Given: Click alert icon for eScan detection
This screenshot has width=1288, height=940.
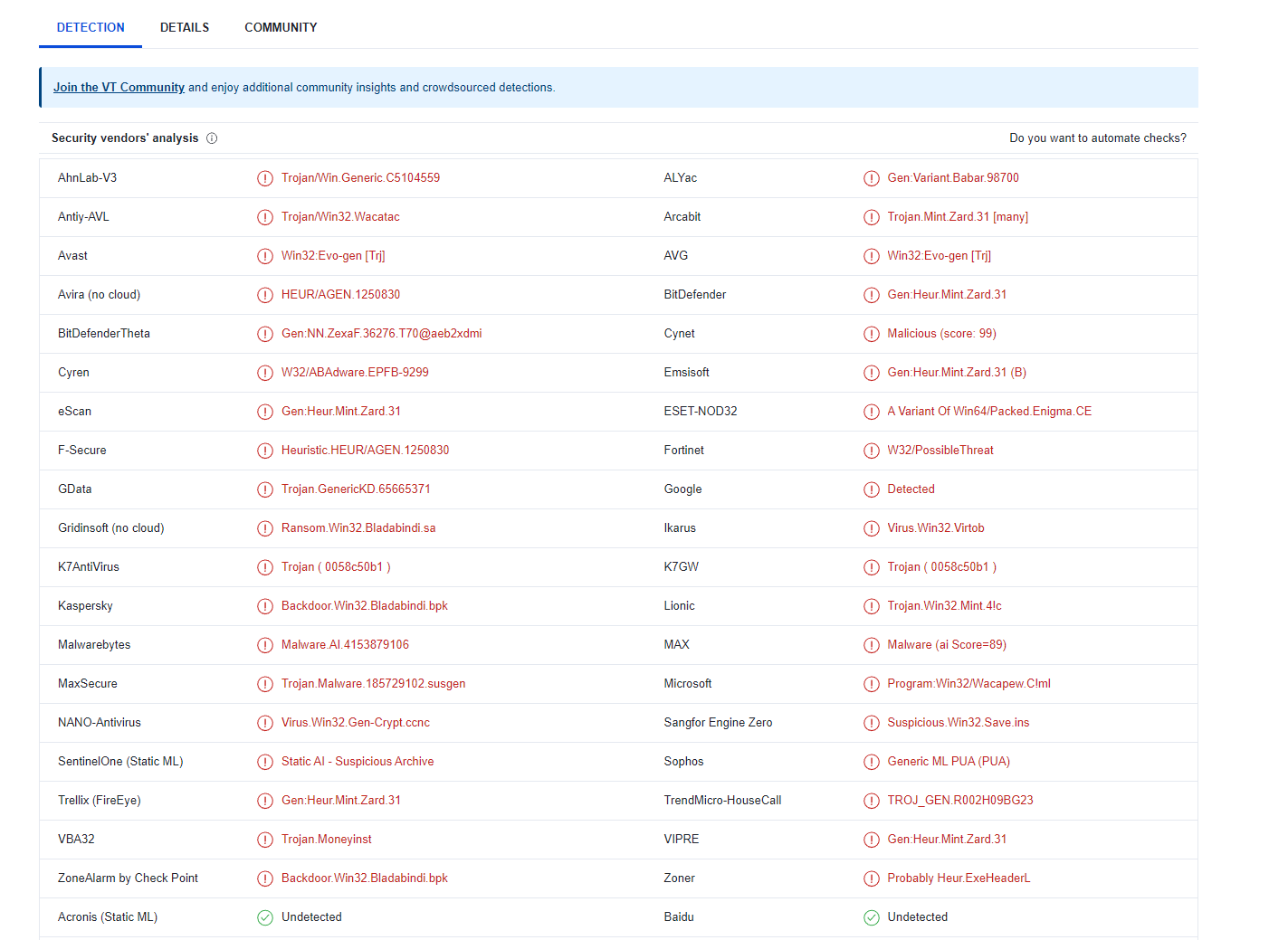Looking at the screenshot, I should click(x=265, y=412).
